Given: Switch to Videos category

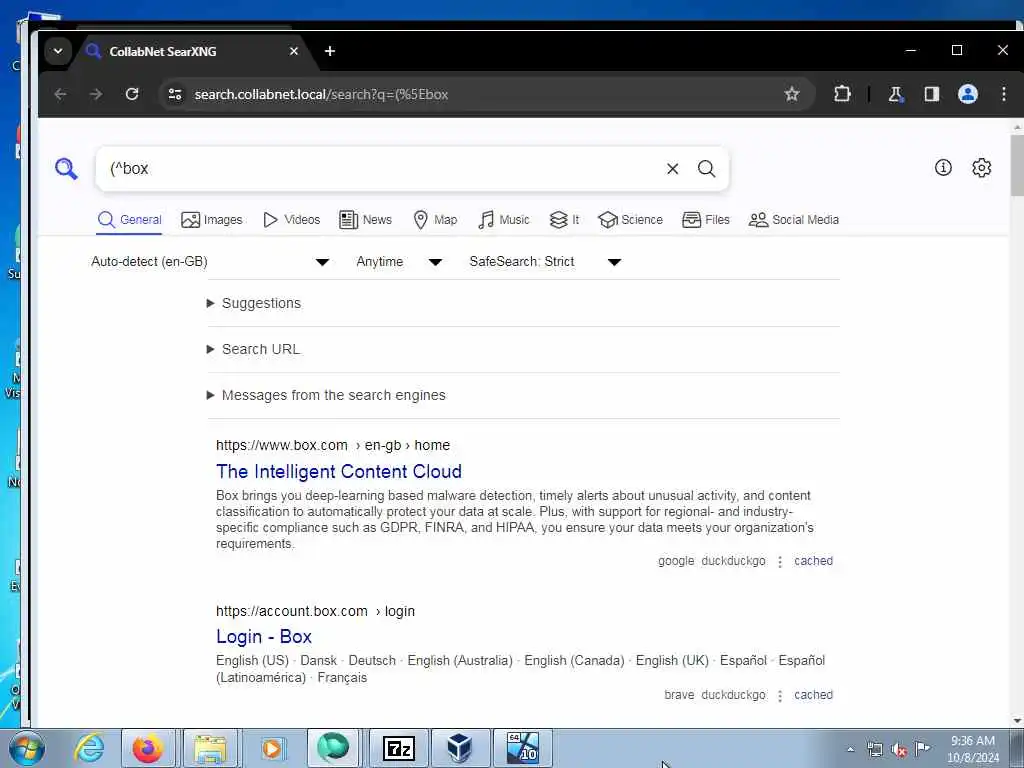Looking at the screenshot, I should pyautogui.click(x=291, y=220).
